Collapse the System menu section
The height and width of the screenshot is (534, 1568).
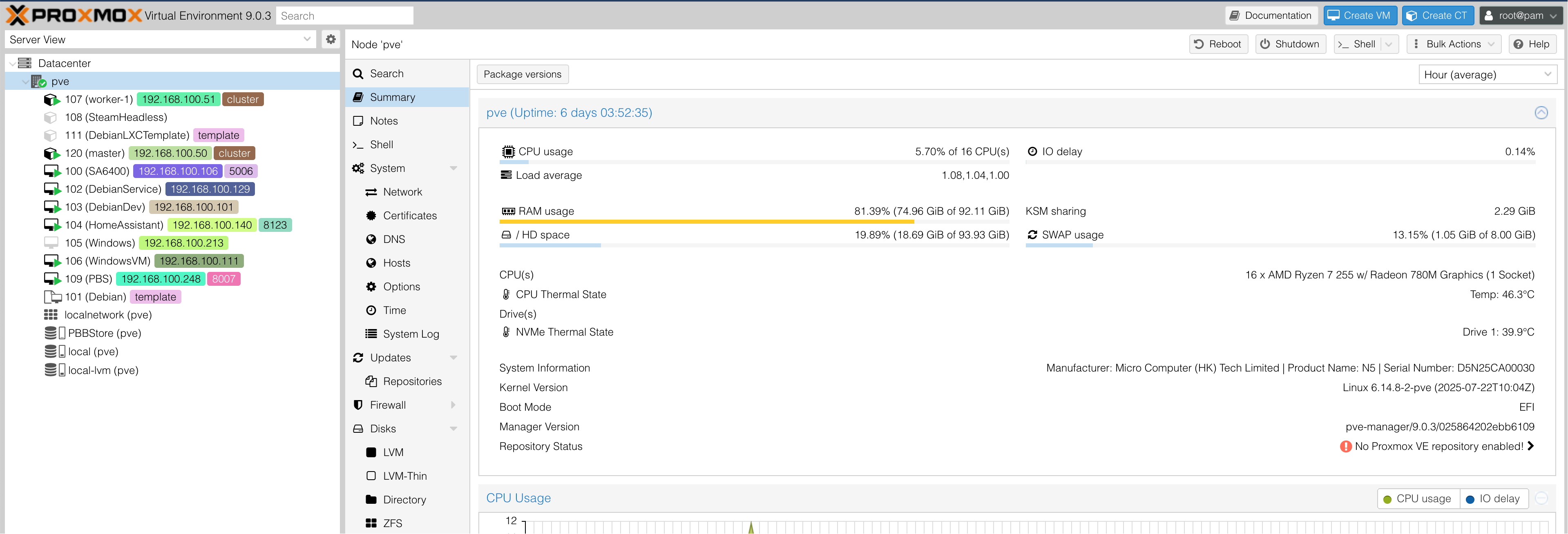[x=453, y=169]
